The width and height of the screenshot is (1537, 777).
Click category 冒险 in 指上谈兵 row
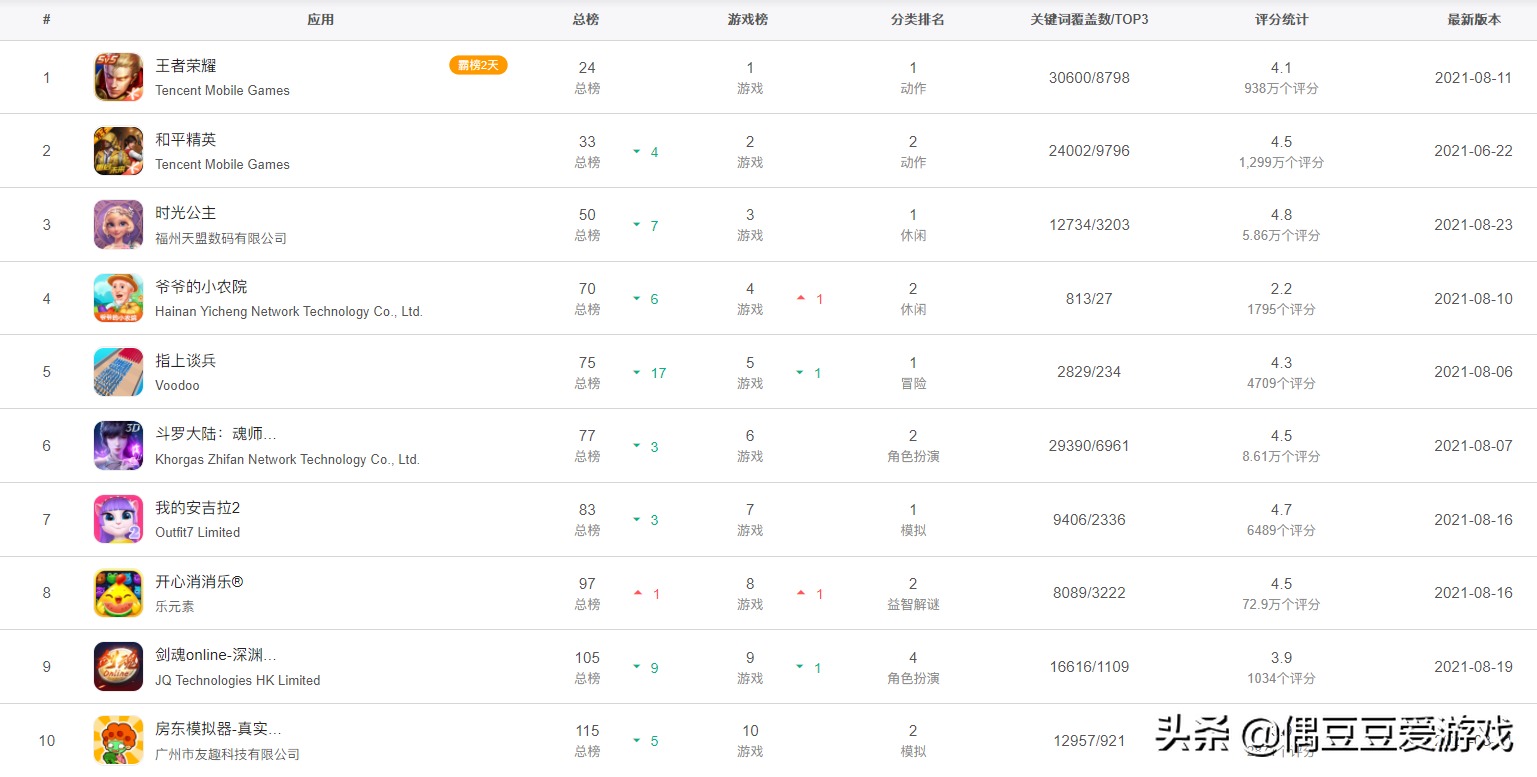tap(913, 384)
